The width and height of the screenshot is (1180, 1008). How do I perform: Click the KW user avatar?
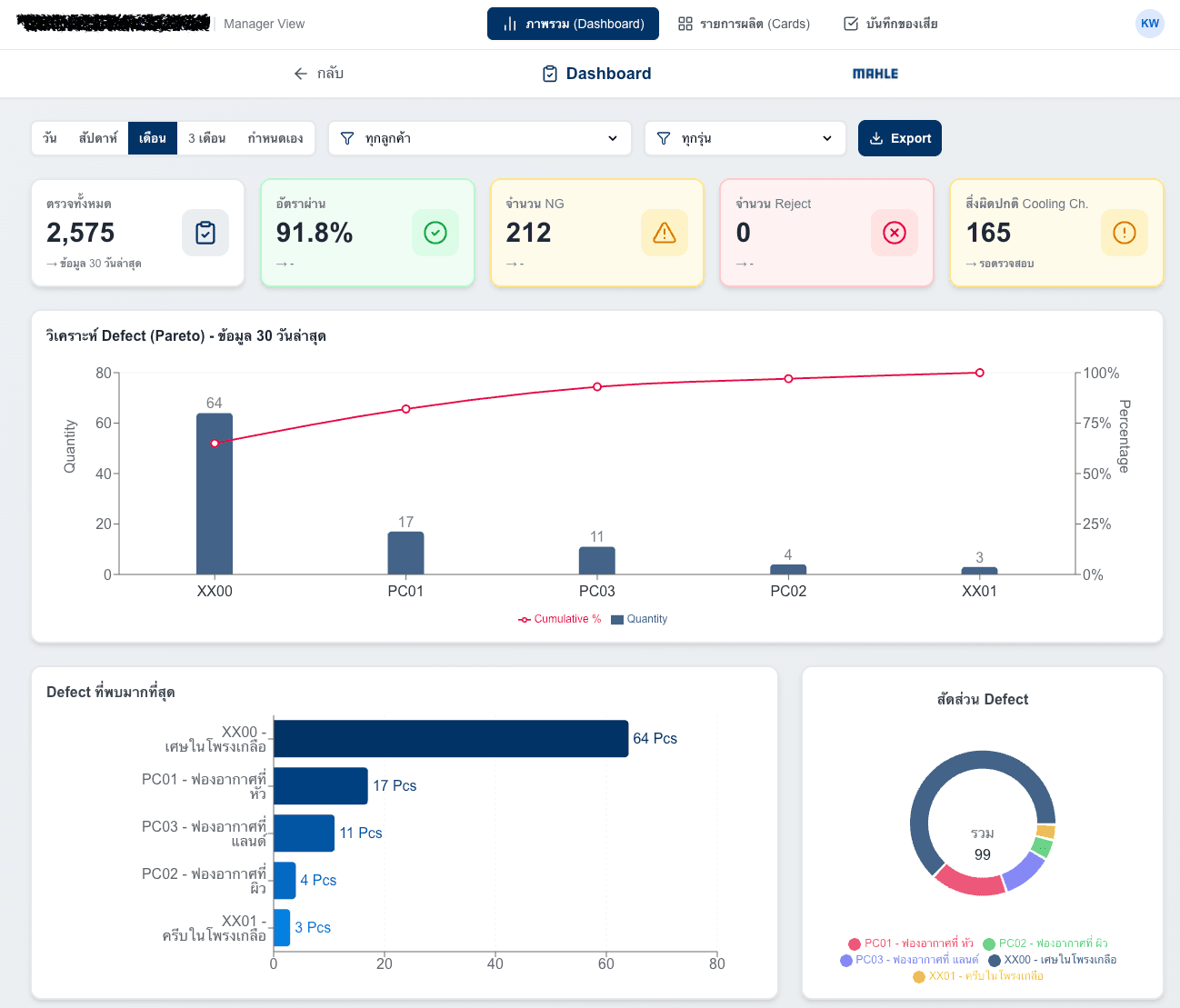click(1150, 24)
